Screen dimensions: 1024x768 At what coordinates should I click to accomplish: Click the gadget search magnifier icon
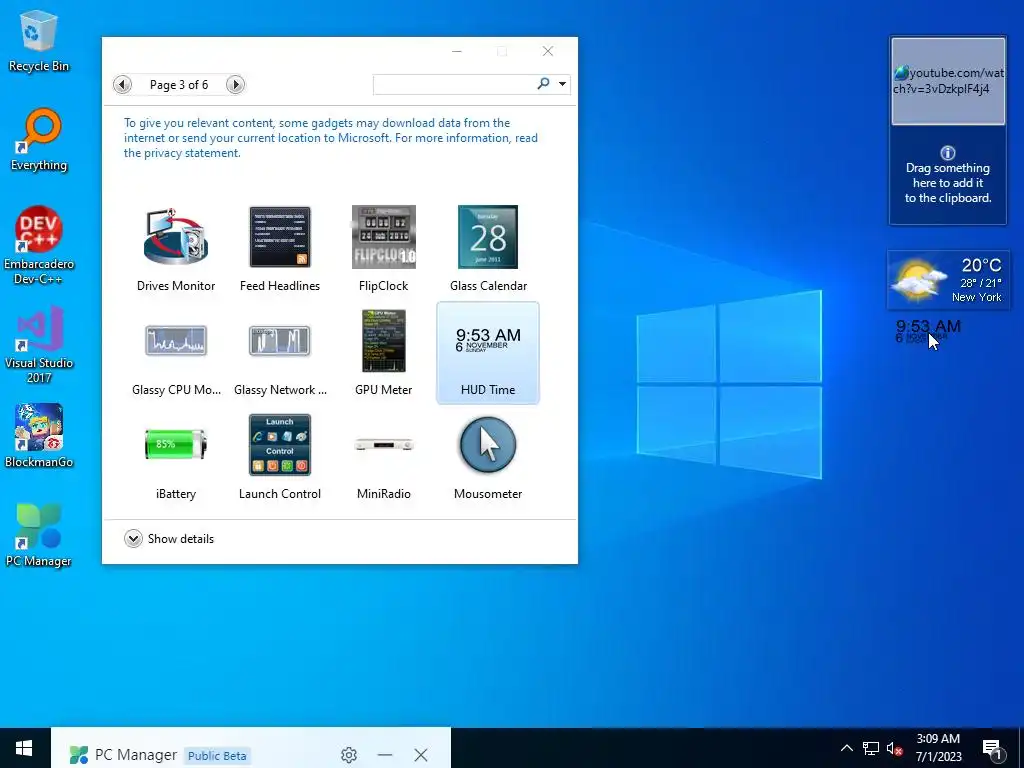pos(543,84)
